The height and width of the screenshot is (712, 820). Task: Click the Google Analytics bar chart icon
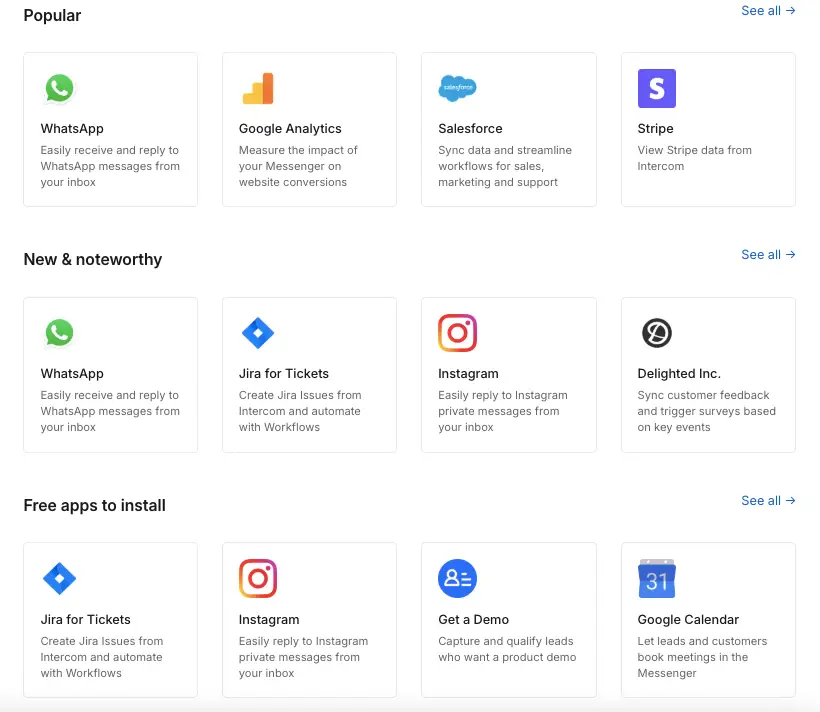(x=258, y=88)
